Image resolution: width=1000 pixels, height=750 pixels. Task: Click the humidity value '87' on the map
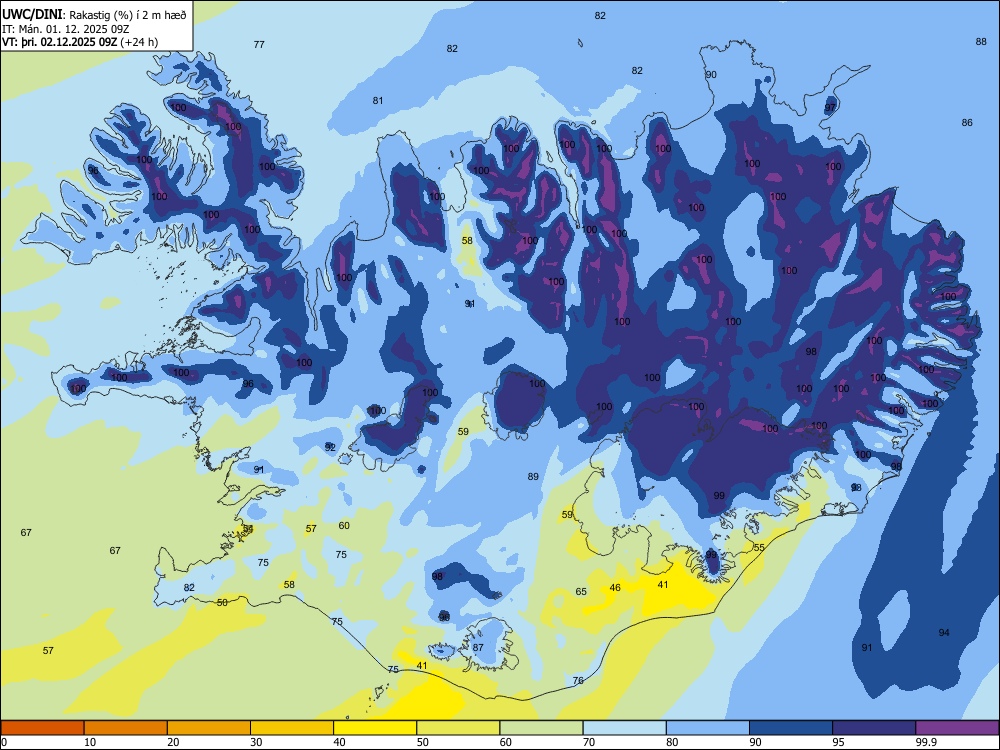[x=478, y=647]
